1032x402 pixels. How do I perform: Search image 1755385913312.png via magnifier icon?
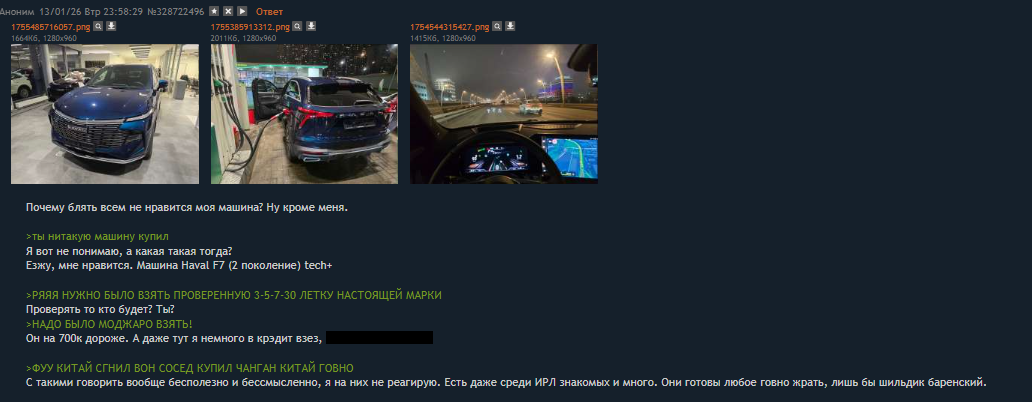pos(297,26)
